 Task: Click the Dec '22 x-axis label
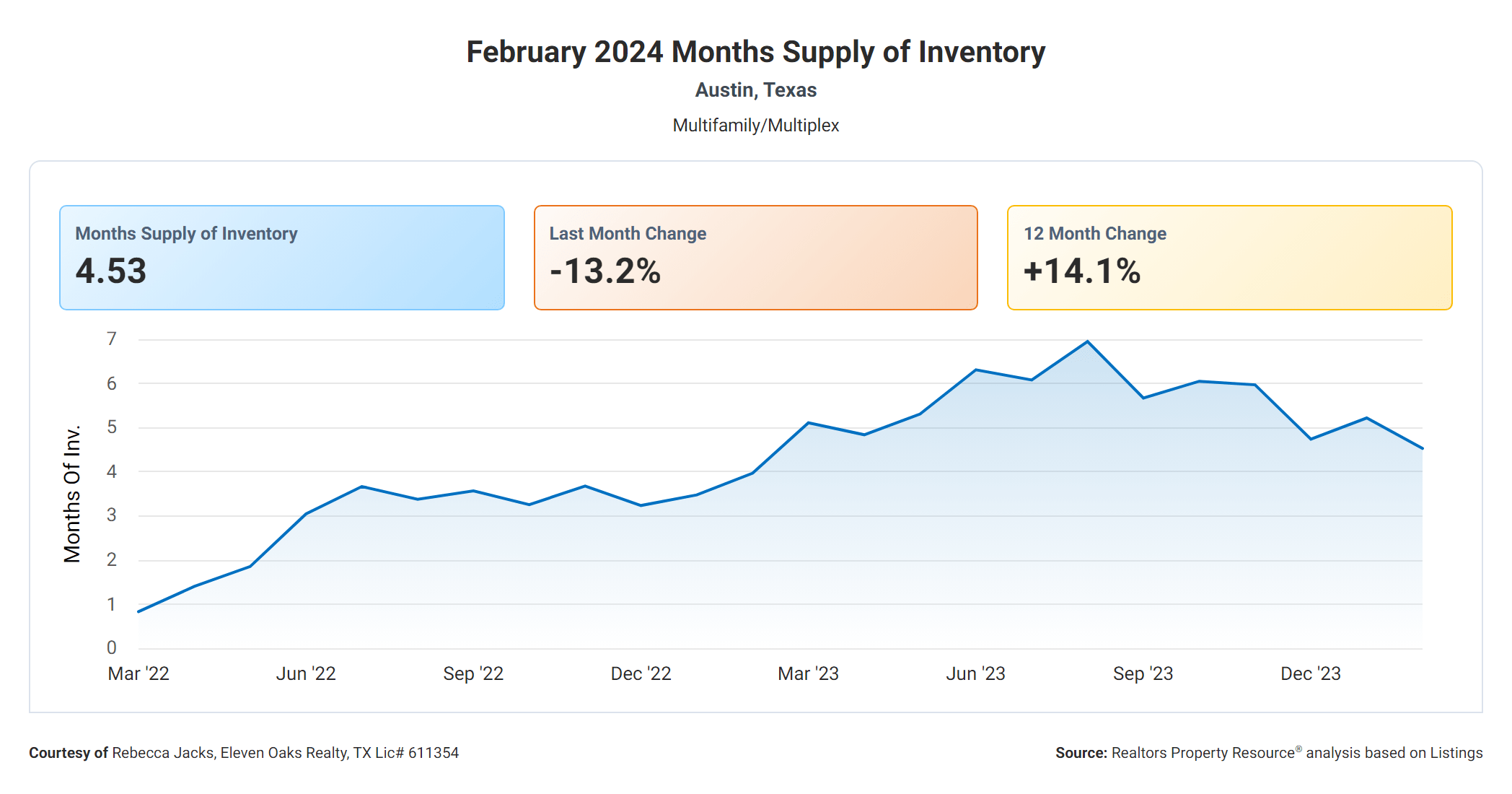point(641,673)
